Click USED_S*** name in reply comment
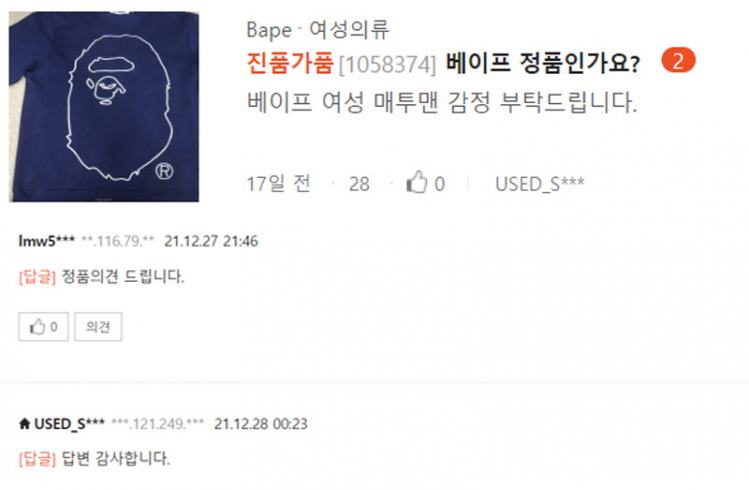Screen dimensions: 749x490 [x=69, y=424]
